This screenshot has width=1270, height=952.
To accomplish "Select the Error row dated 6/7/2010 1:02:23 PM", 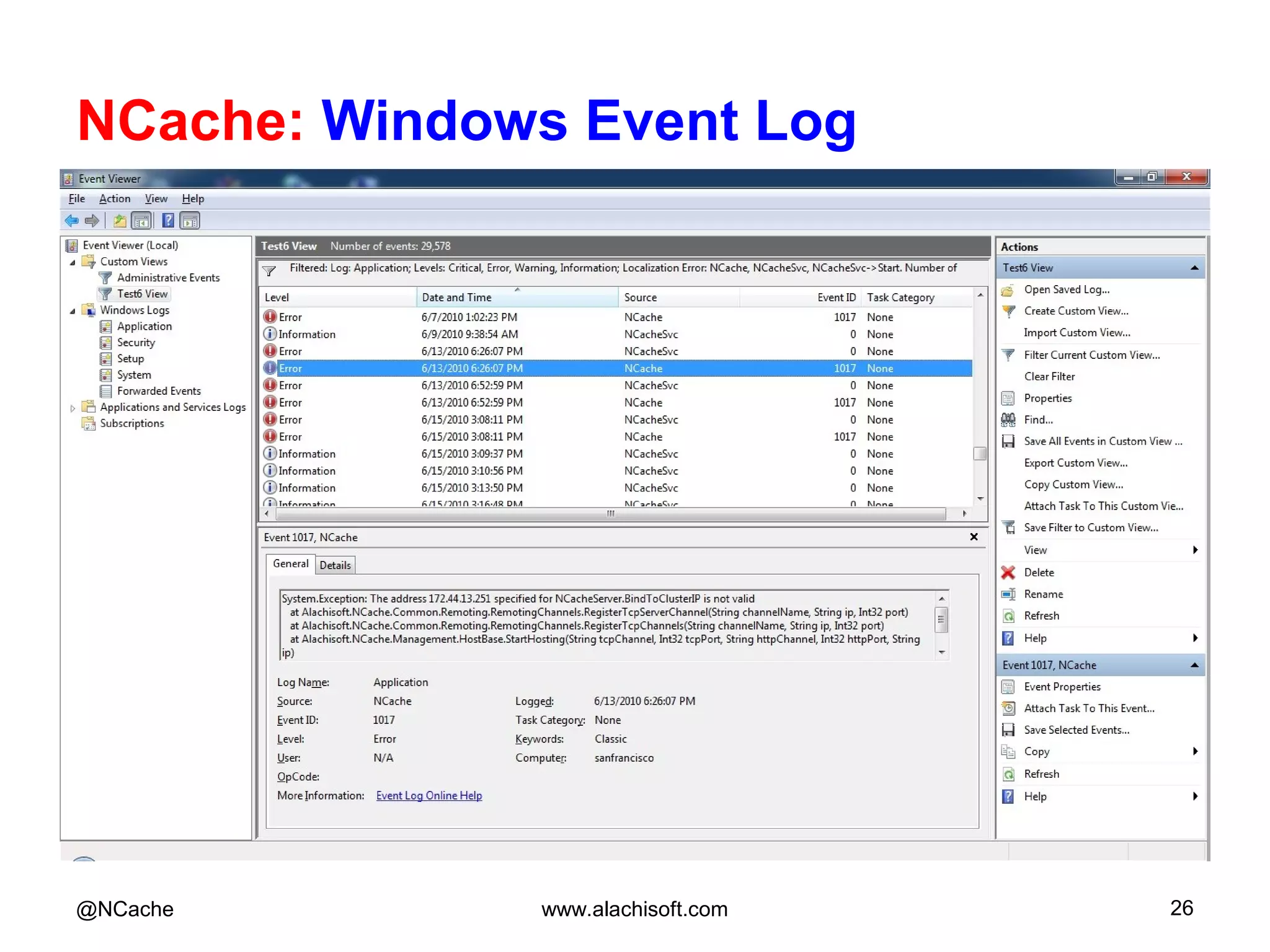I will (616, 317).
